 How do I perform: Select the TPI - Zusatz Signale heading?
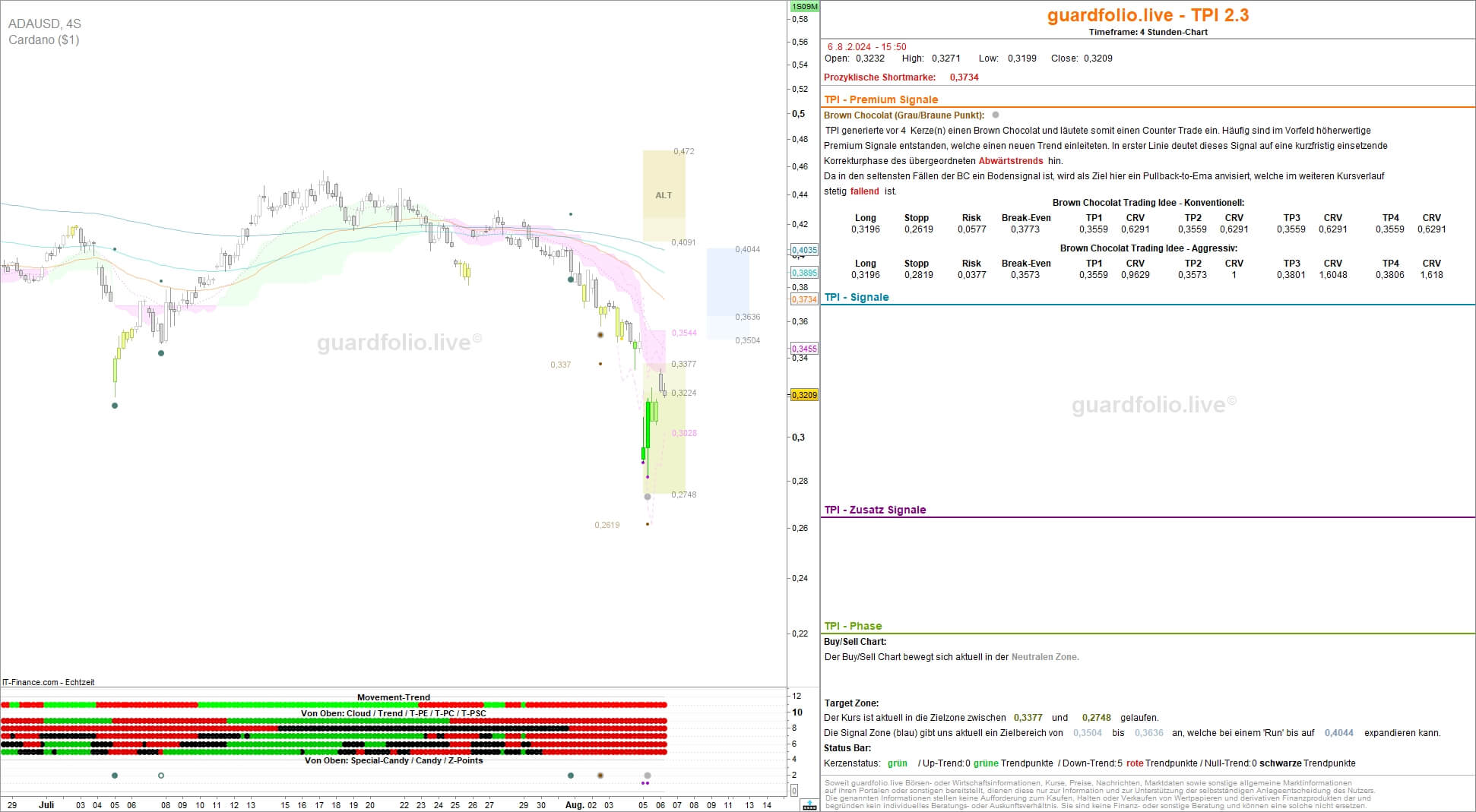click(875, 510)
